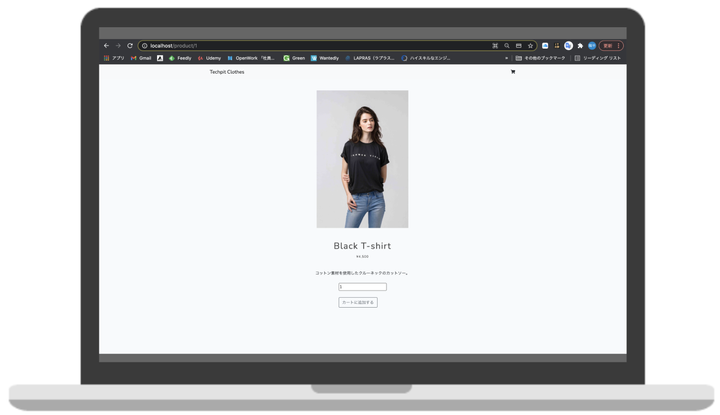Open the Udemy bookmark
Viewport: 720px width, 415px height.
coord(209,58)
